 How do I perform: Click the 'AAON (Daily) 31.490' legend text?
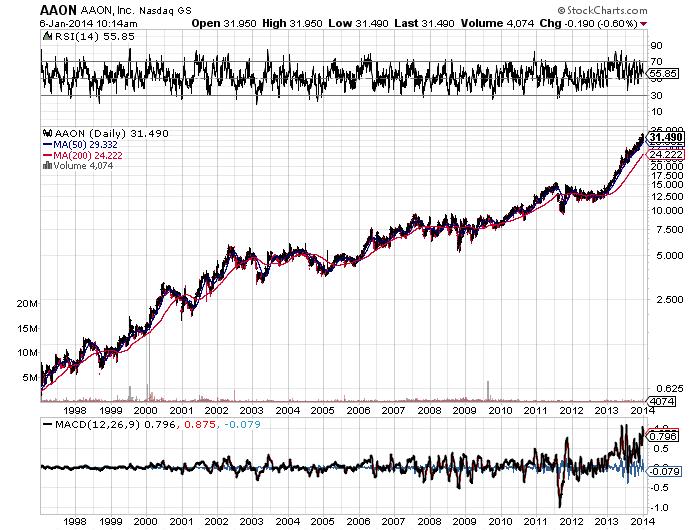point(112,134)
